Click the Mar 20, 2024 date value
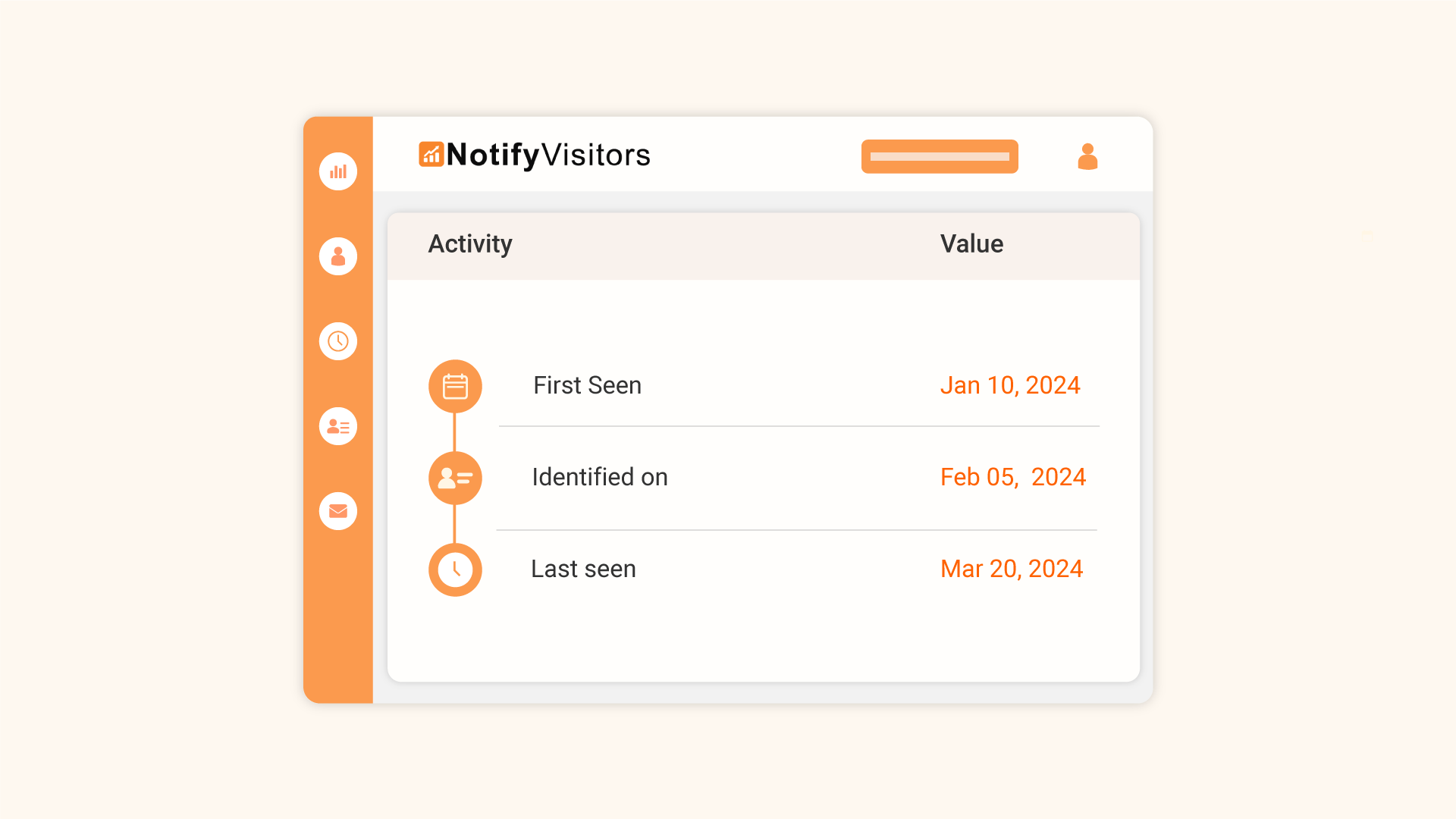 (1012, 569)
